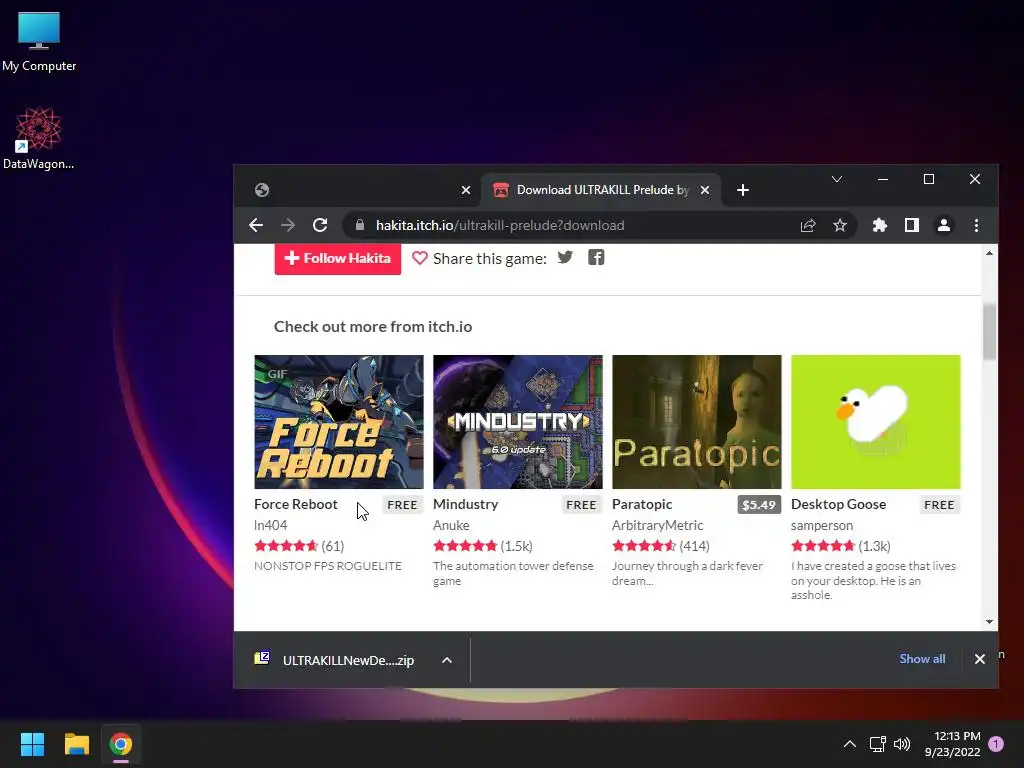Image resolution: width=1024 pixels, height=768 pixels.
Task: Open author samperson's page
Action: [x=822, y=525]
